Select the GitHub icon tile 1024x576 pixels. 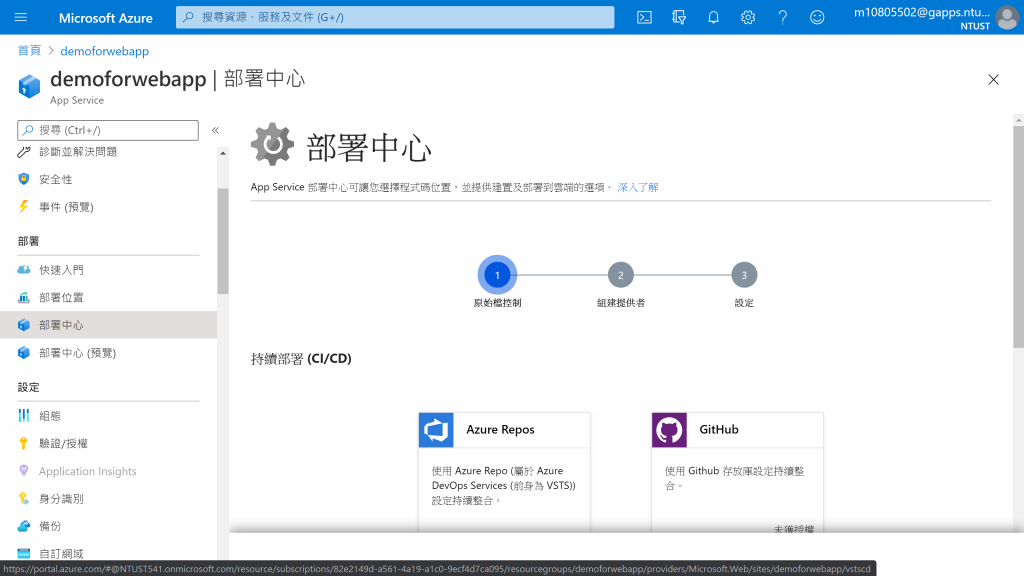tap(669, 430)
